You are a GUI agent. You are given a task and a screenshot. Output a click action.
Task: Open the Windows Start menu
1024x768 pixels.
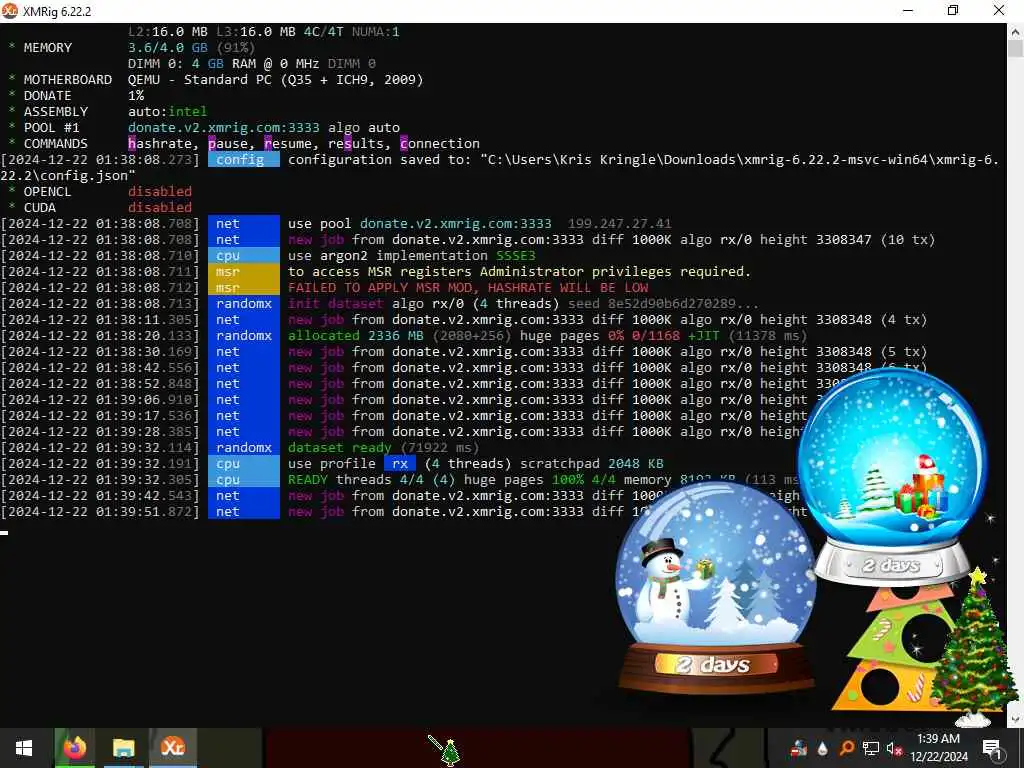click(x=24, y=748)
